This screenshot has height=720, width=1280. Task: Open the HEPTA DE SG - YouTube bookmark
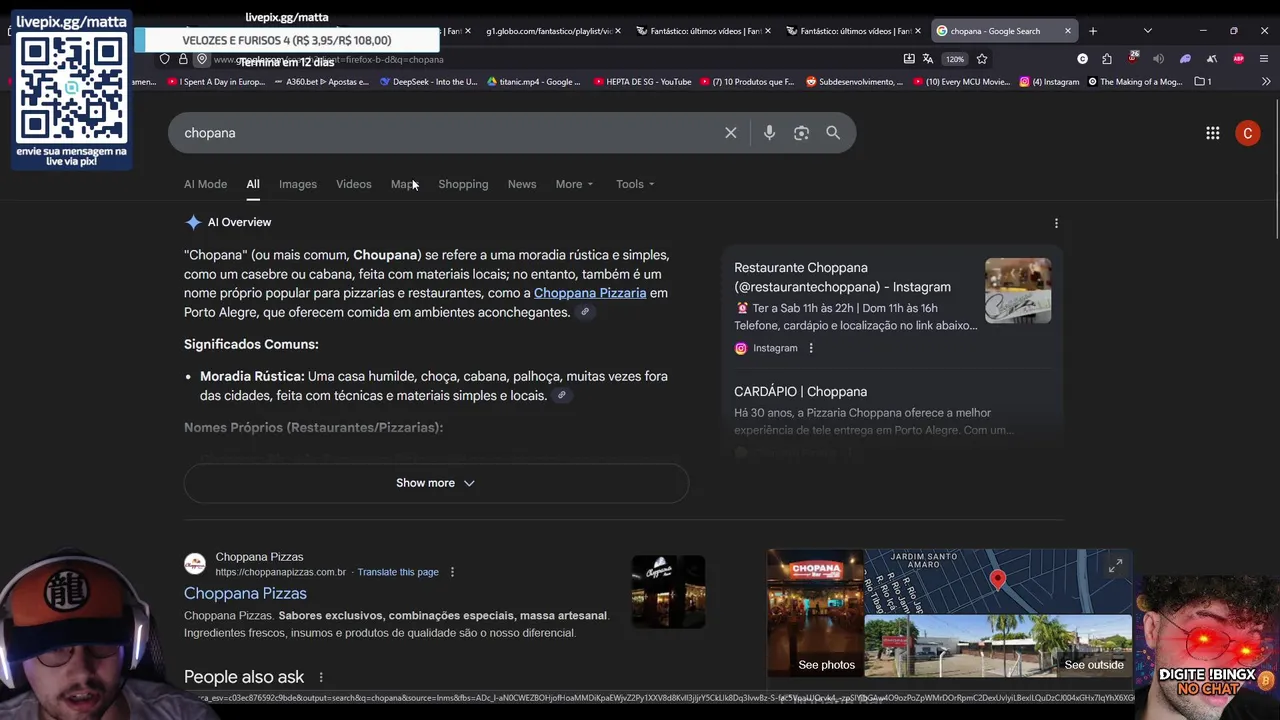pos(642,82)
